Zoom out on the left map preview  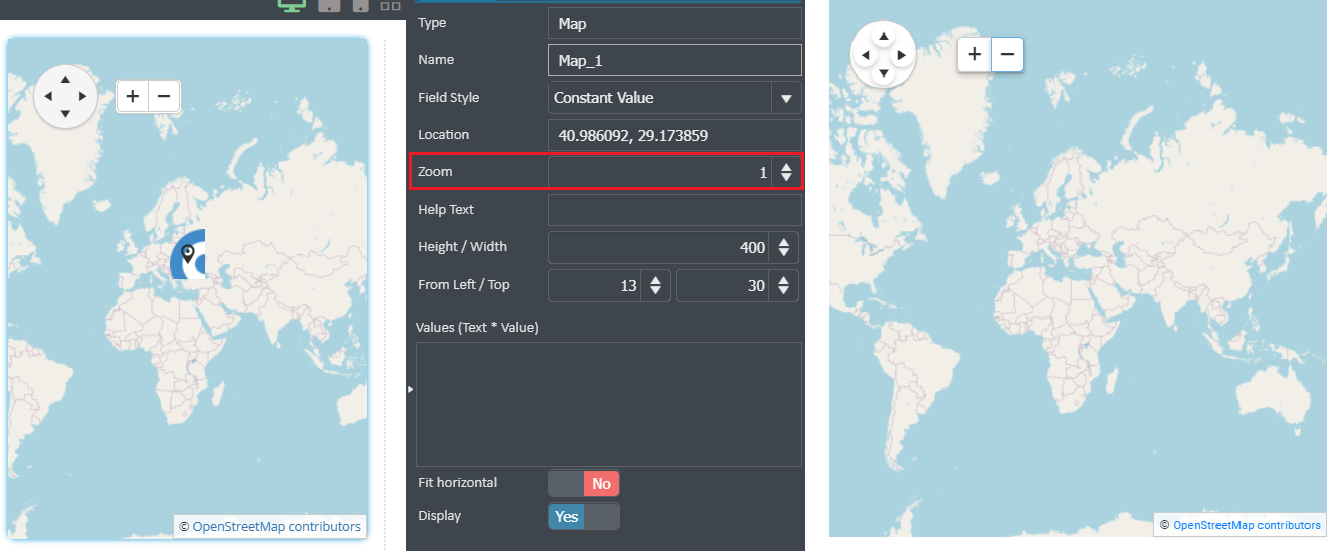pos(164,97)
